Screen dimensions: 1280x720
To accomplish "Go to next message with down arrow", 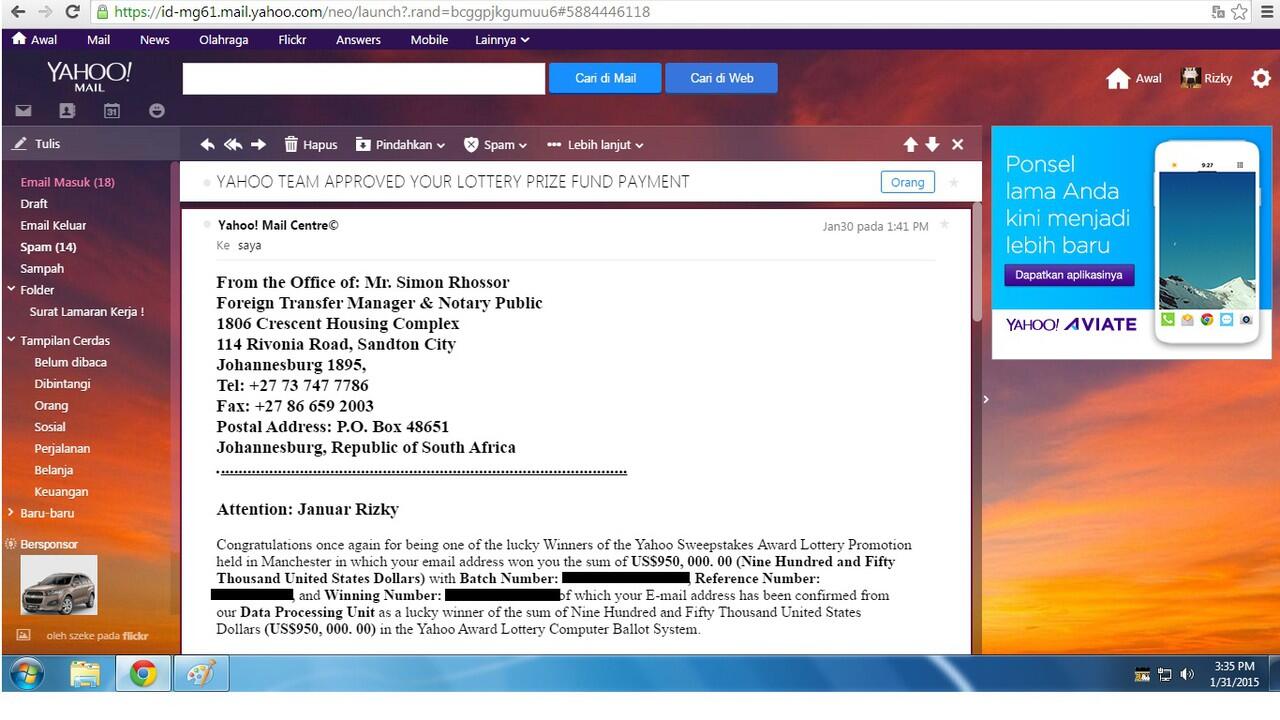I will coord(932,144).
